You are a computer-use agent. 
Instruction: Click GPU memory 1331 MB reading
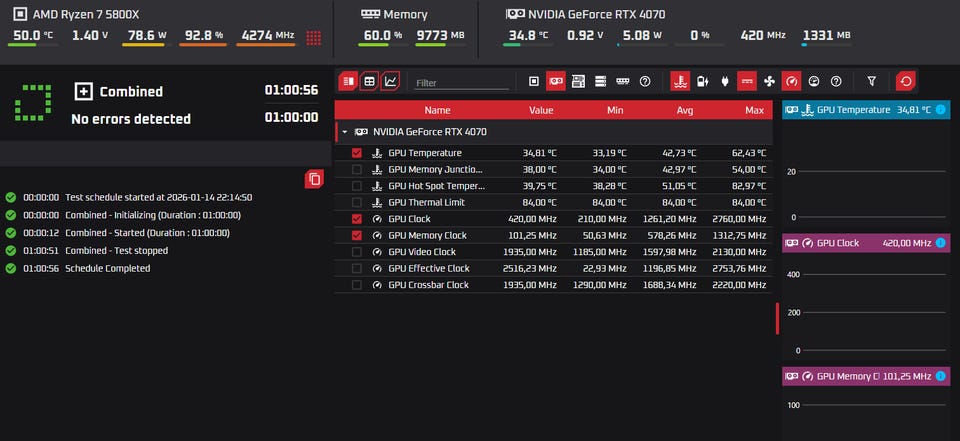tap(827, 36)
